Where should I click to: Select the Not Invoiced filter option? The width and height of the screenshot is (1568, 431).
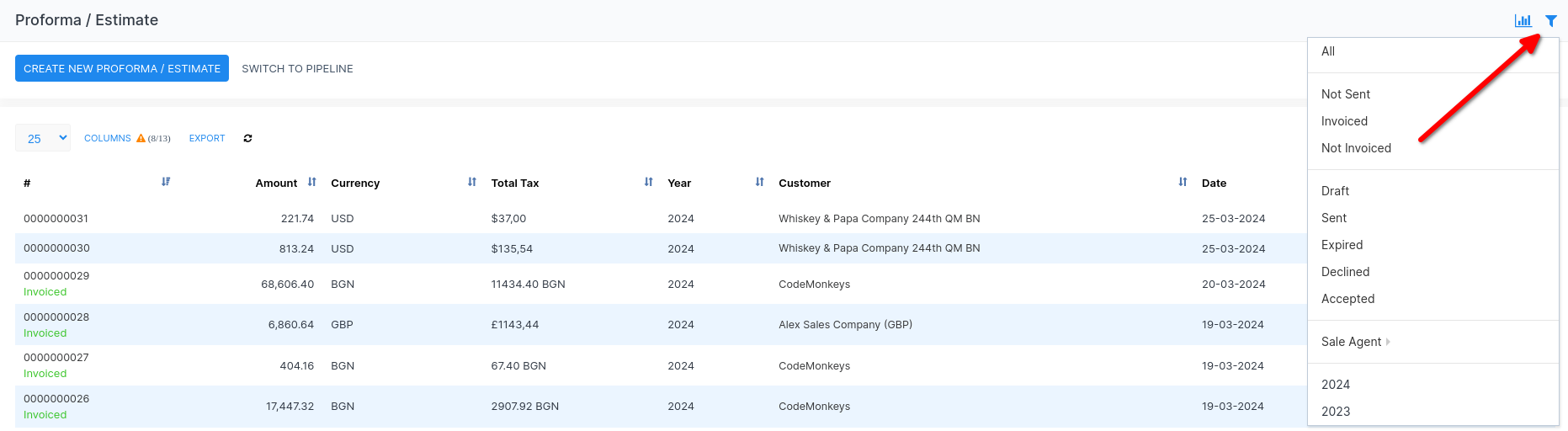tap(1356, 148)
